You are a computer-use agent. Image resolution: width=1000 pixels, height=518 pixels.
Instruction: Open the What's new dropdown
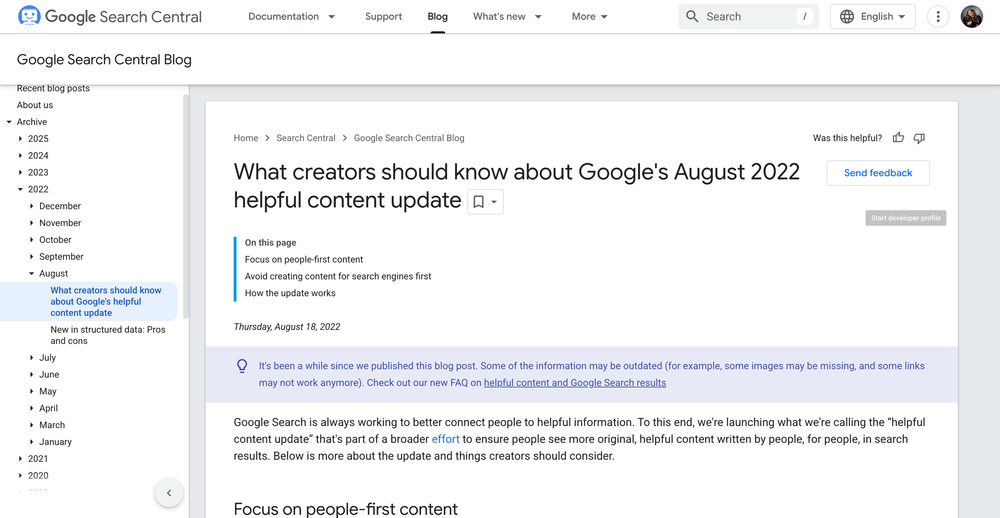click(x=507, y=17)
